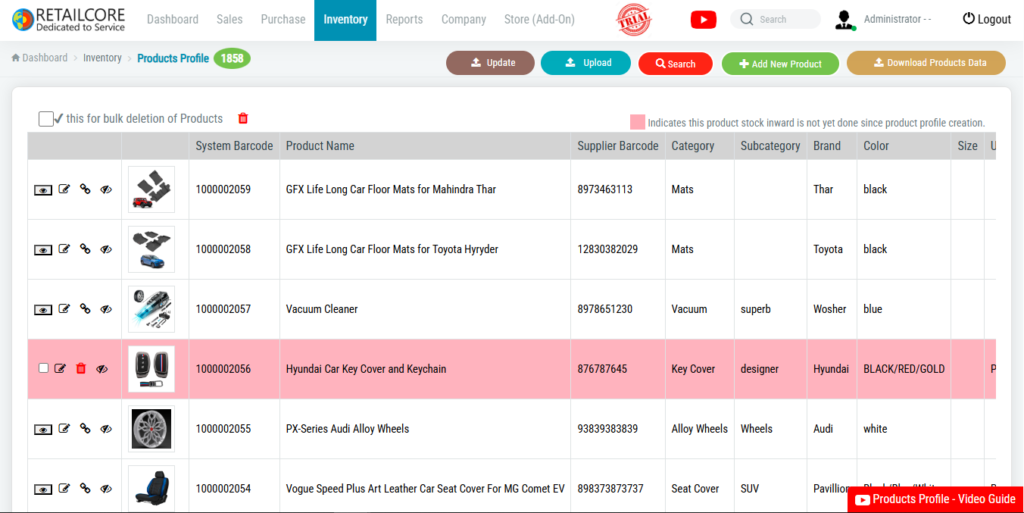Click the view eye icon for PX-Series Audi Alloy Wheels
Viewport: 1024px width, 513px height.
43,430
